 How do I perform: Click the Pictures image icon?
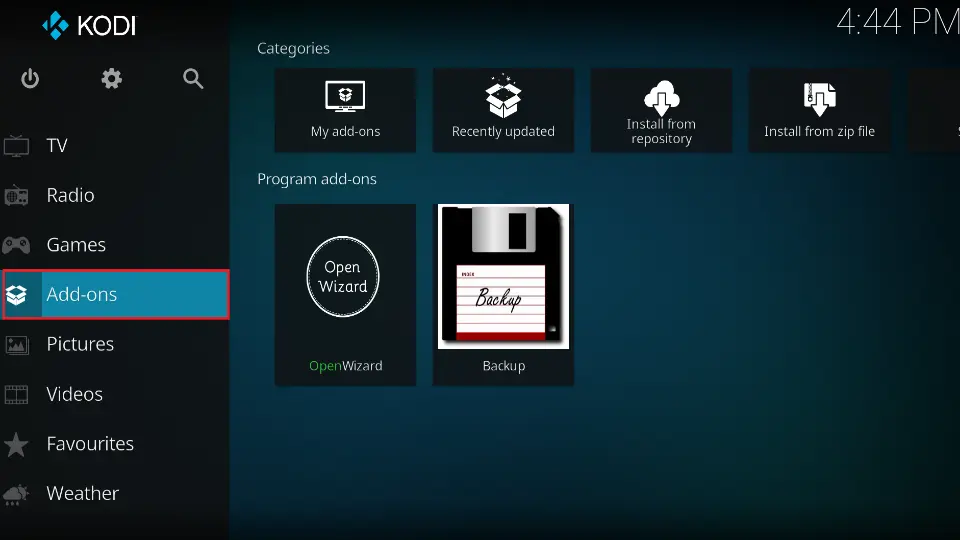tap(17, 345)
